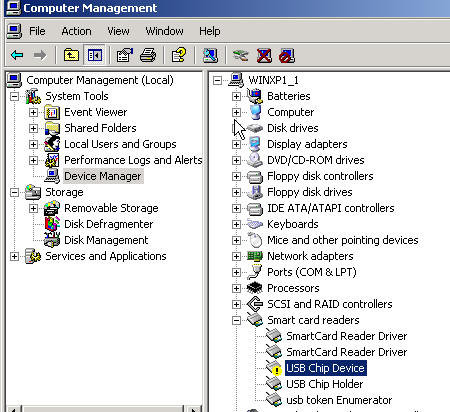Image resolution: width=450 pixels, height=412 pixels.
Task: Expand the Batteries category
Action: (236, 96)
